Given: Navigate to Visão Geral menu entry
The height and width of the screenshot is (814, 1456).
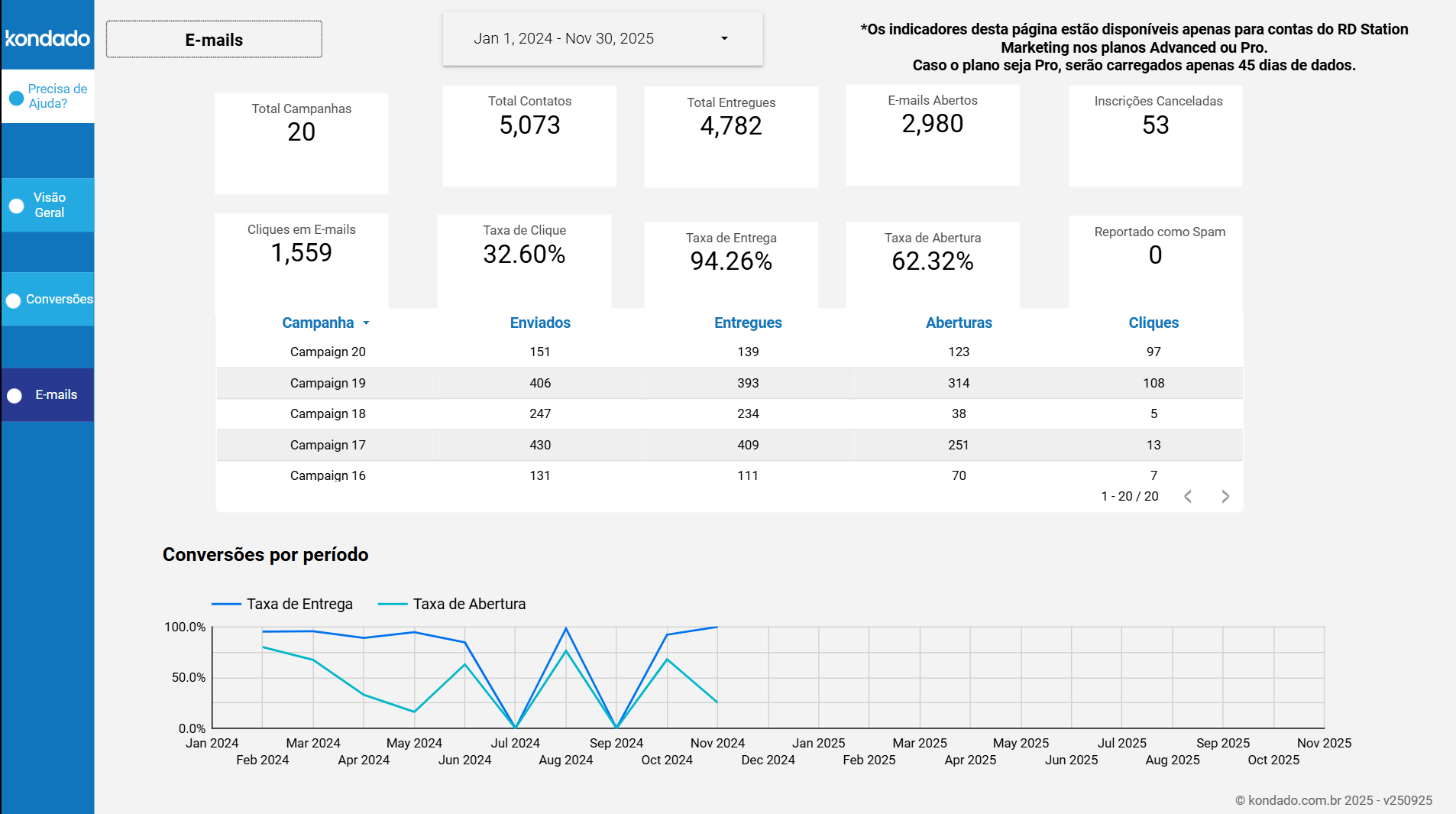Looking at the screenshot, I should coord(49,205).
